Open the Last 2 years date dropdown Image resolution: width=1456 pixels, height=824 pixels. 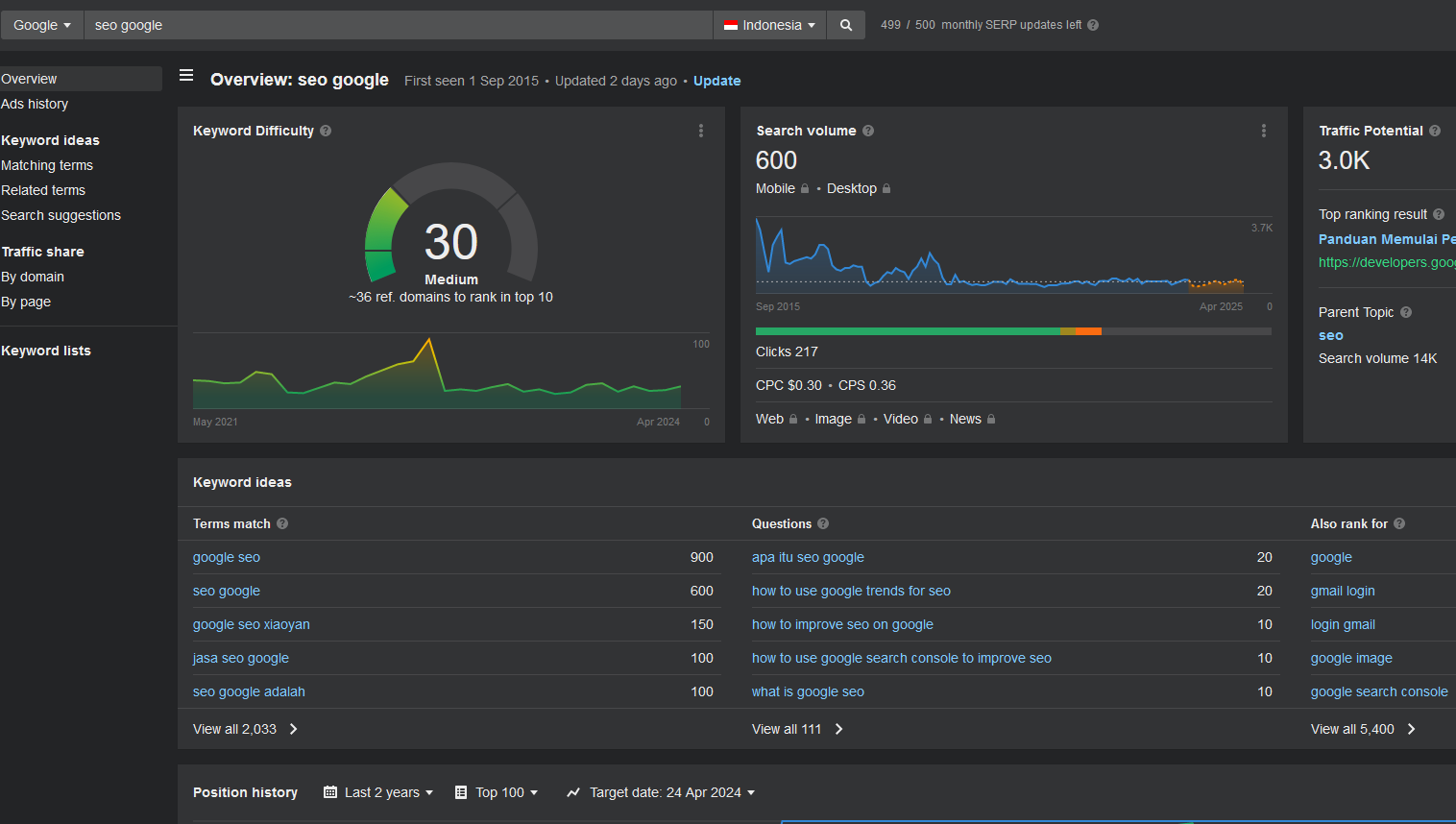pyautogui.click(x=378, y=792)
